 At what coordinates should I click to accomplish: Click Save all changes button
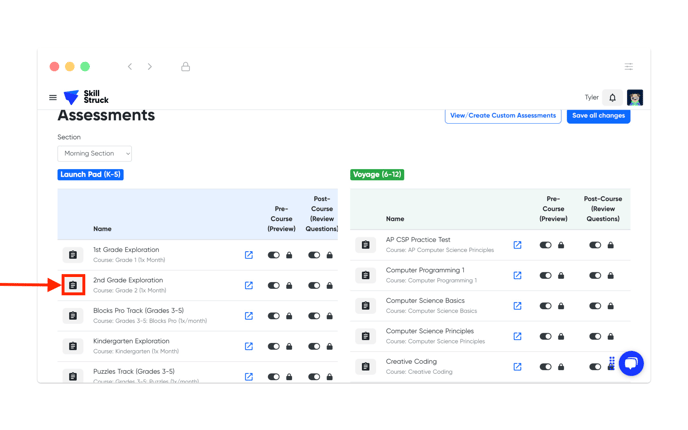coord(598,115)
